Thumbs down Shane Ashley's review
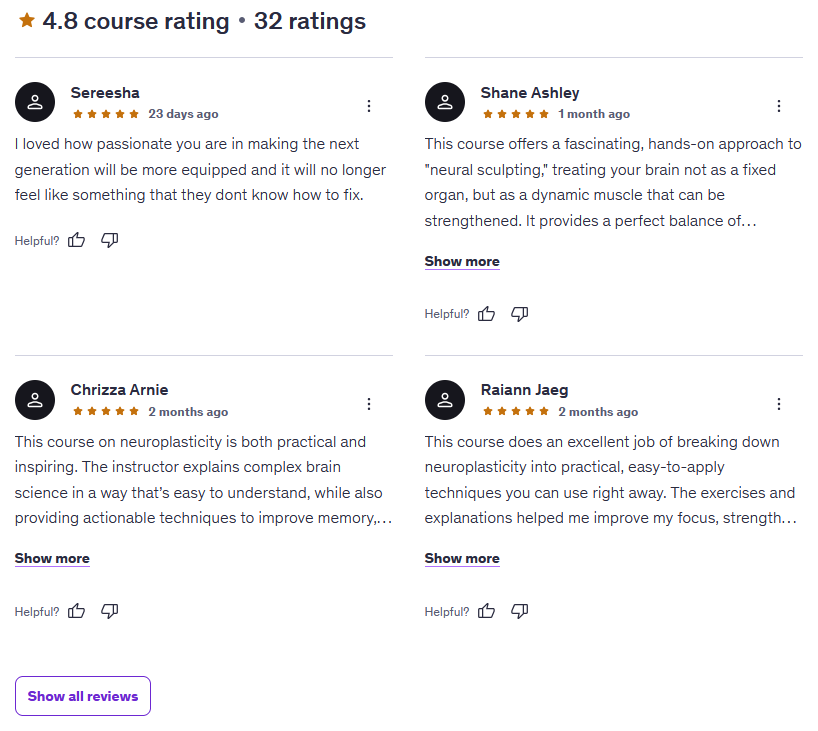Screen dimensions: 818x731 pyautogui.click(x=520, y=314)
